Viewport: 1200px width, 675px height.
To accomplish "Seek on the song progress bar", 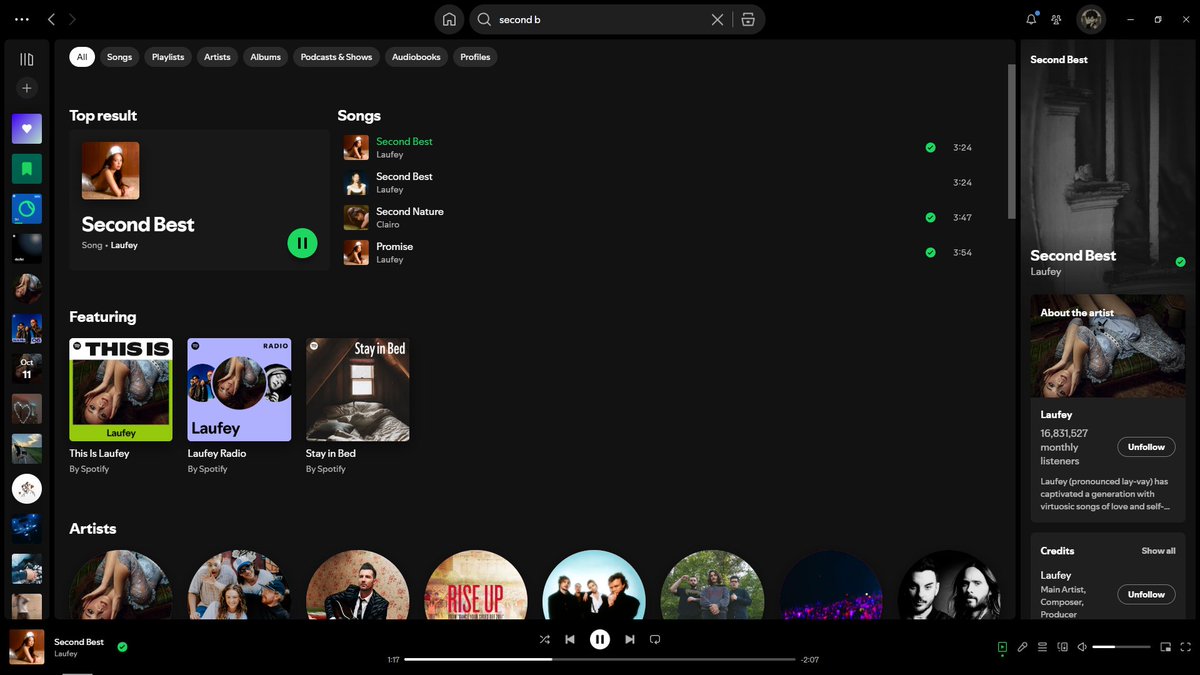I will click(600, 660).
